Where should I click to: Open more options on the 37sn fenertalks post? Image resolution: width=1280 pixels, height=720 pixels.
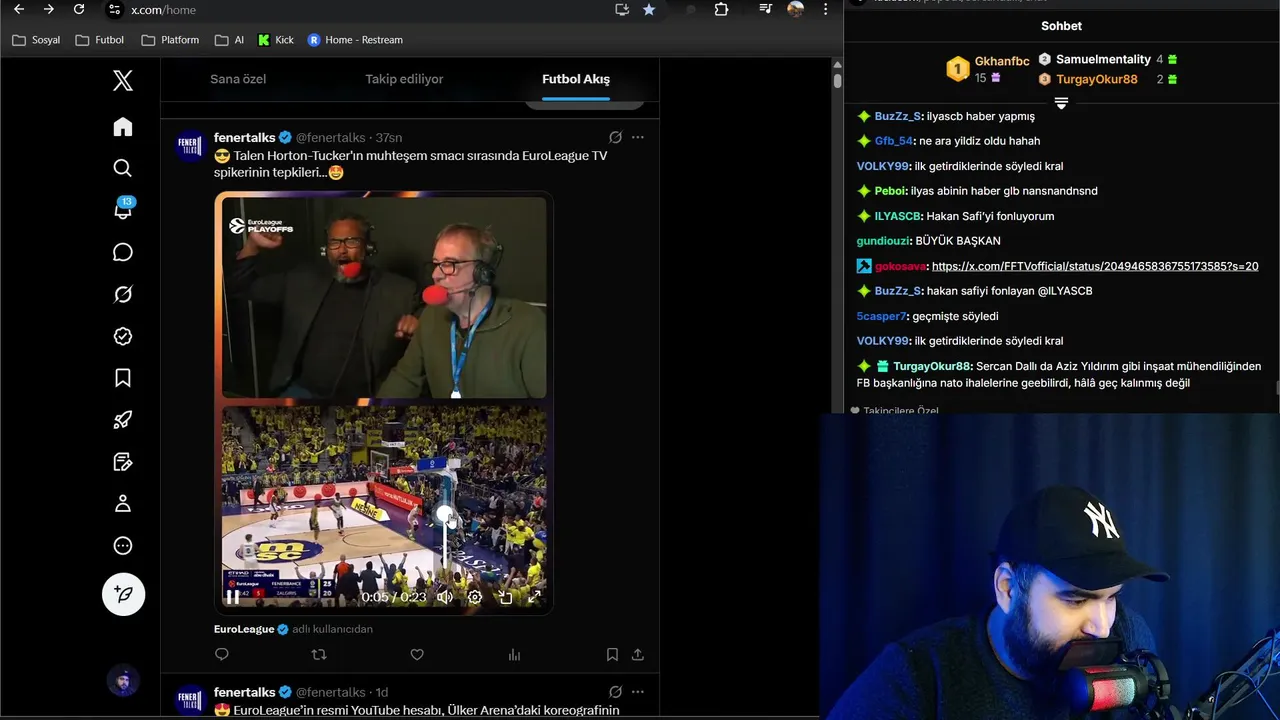click(x=638, y=137)
